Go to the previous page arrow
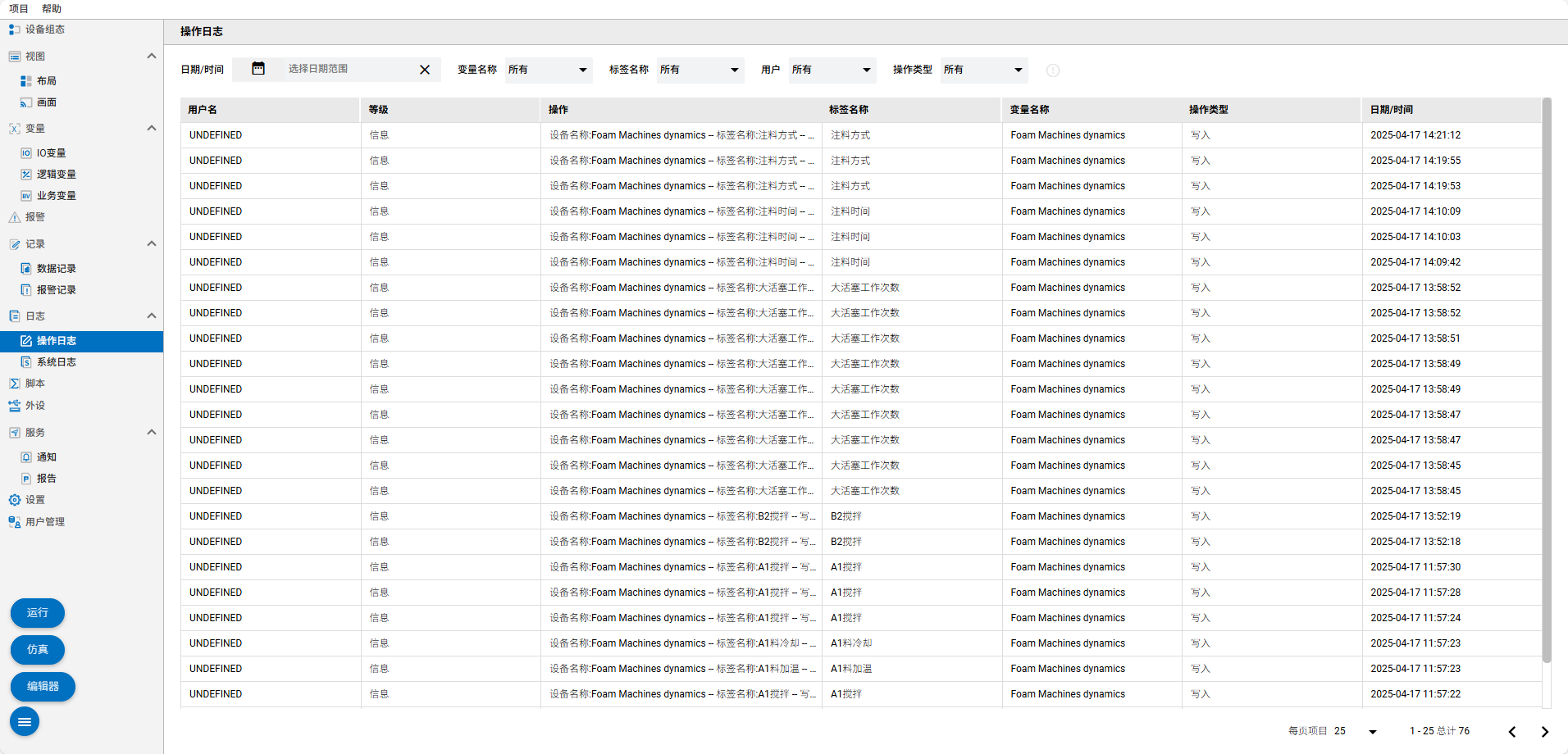The height and width of the screenshot is (754, 1568). 1512,732
